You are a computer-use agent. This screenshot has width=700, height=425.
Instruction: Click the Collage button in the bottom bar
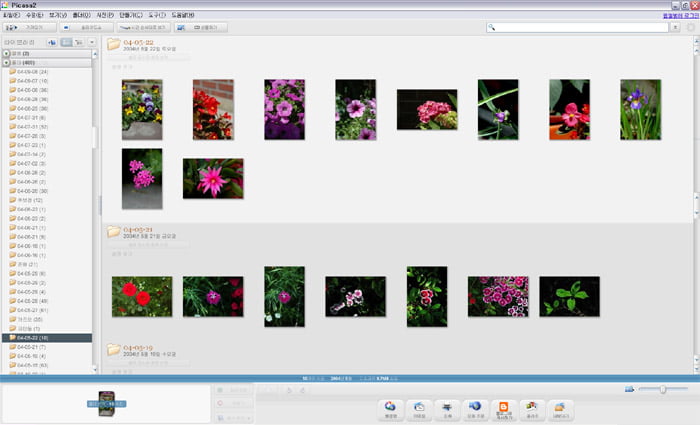pos(532,409)
